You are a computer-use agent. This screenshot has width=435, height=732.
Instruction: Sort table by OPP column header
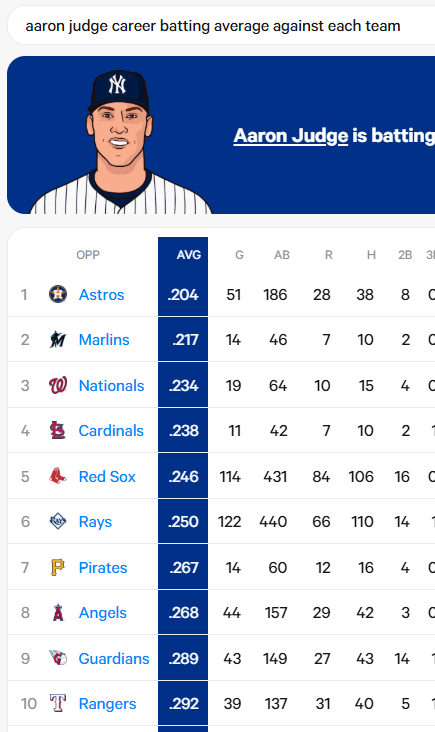[x=88, y=255]
